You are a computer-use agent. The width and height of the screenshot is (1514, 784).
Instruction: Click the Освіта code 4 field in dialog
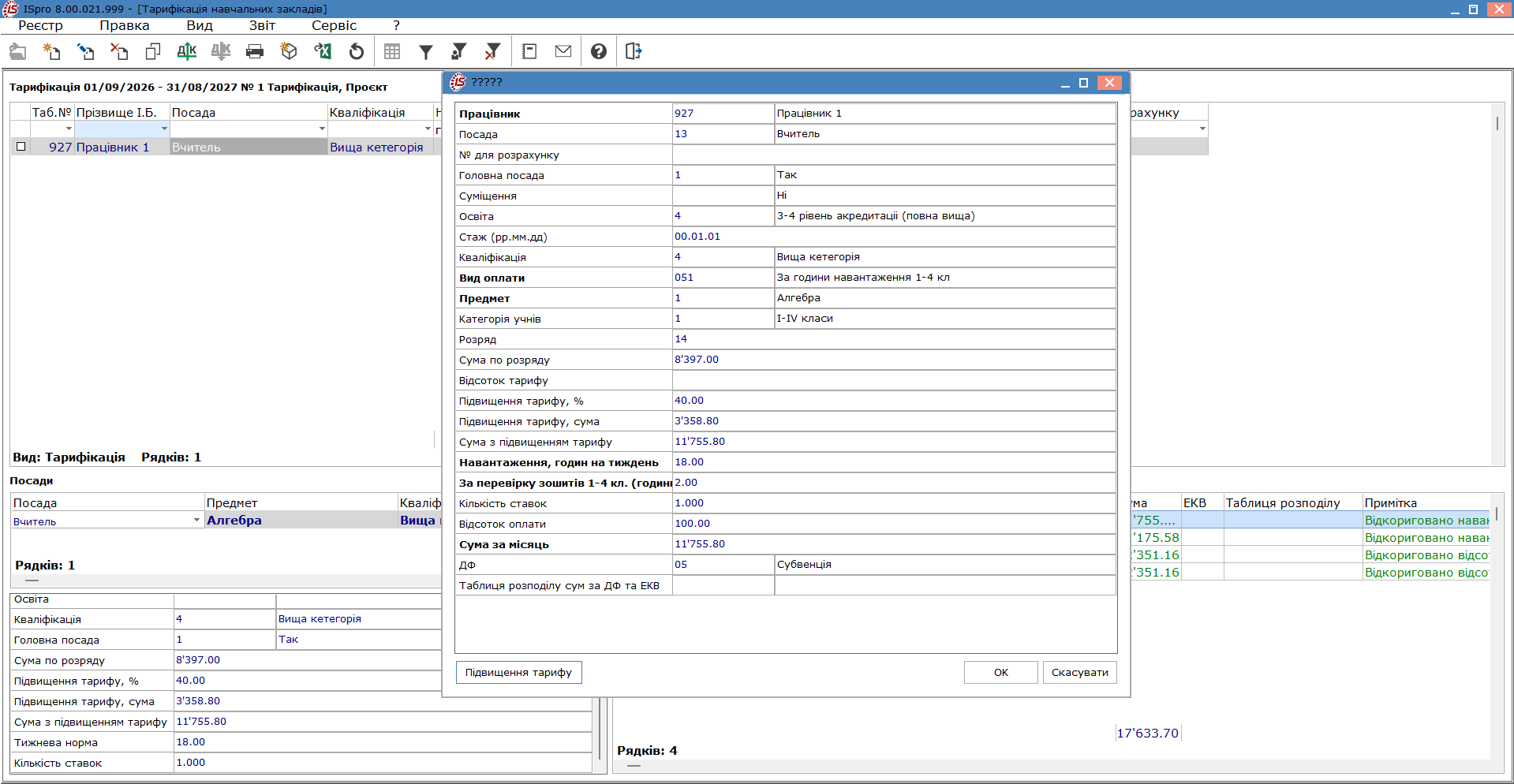click(x=723, y=216)
